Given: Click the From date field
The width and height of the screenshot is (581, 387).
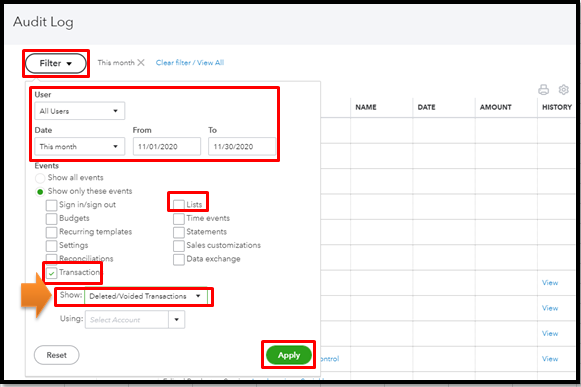Looking at the screenshot, I should 167,146.
